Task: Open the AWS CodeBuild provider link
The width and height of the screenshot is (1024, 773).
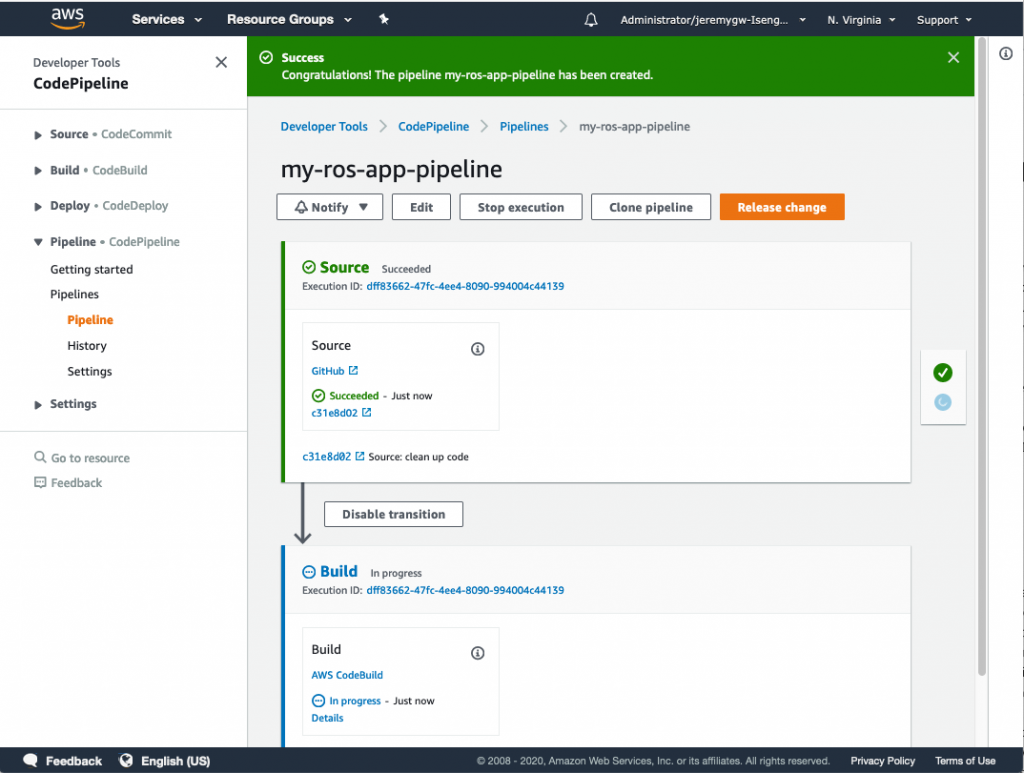Action: tap(347, 675)
